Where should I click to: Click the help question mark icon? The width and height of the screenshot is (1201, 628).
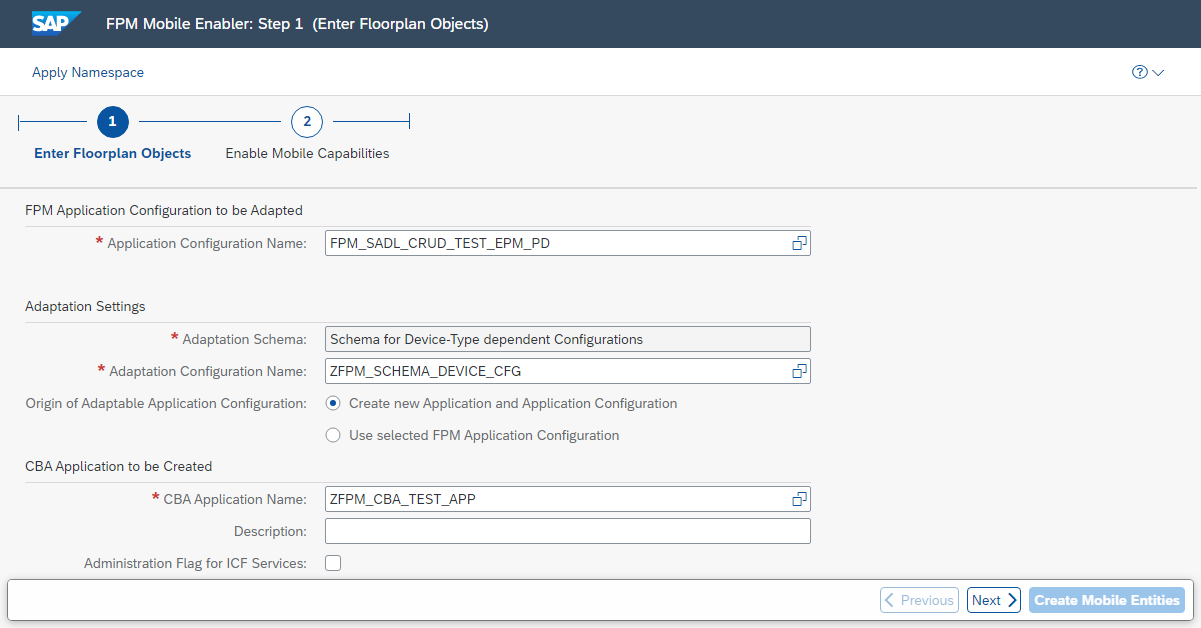1139,72
